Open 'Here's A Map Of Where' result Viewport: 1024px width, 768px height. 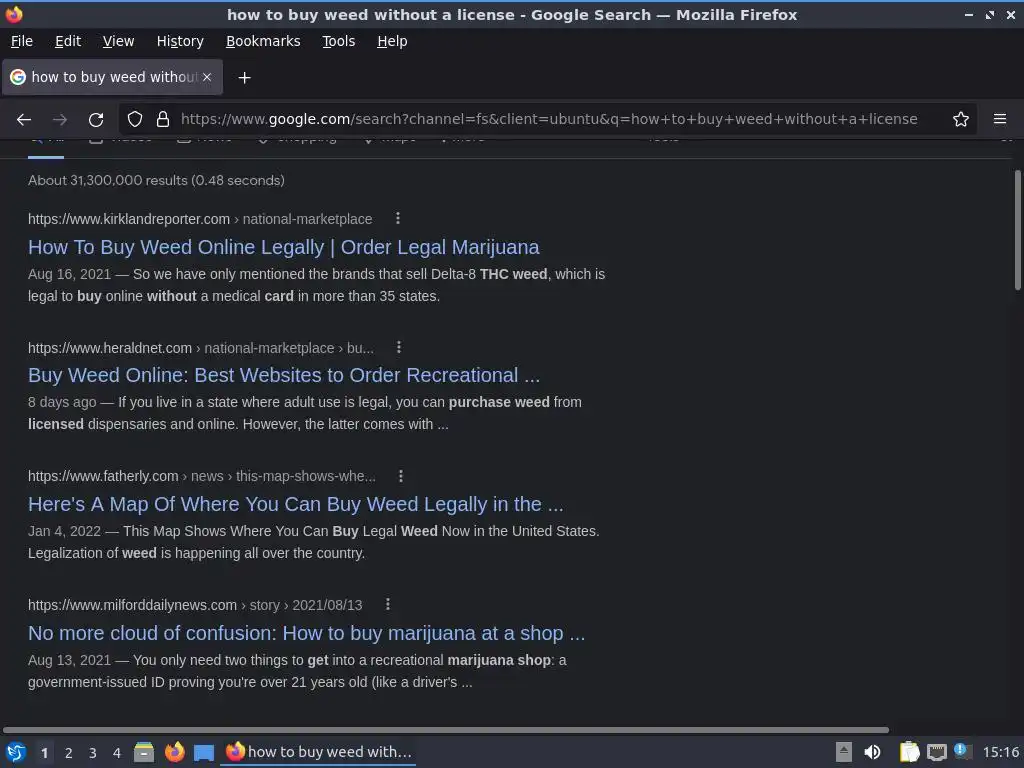pos(295,504)
